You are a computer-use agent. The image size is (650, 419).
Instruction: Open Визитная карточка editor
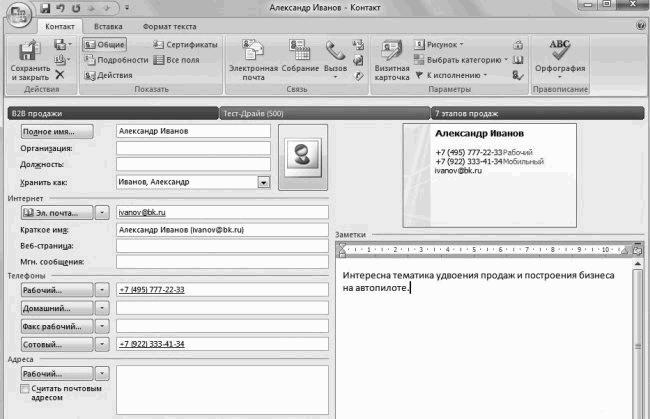[392, 61]
